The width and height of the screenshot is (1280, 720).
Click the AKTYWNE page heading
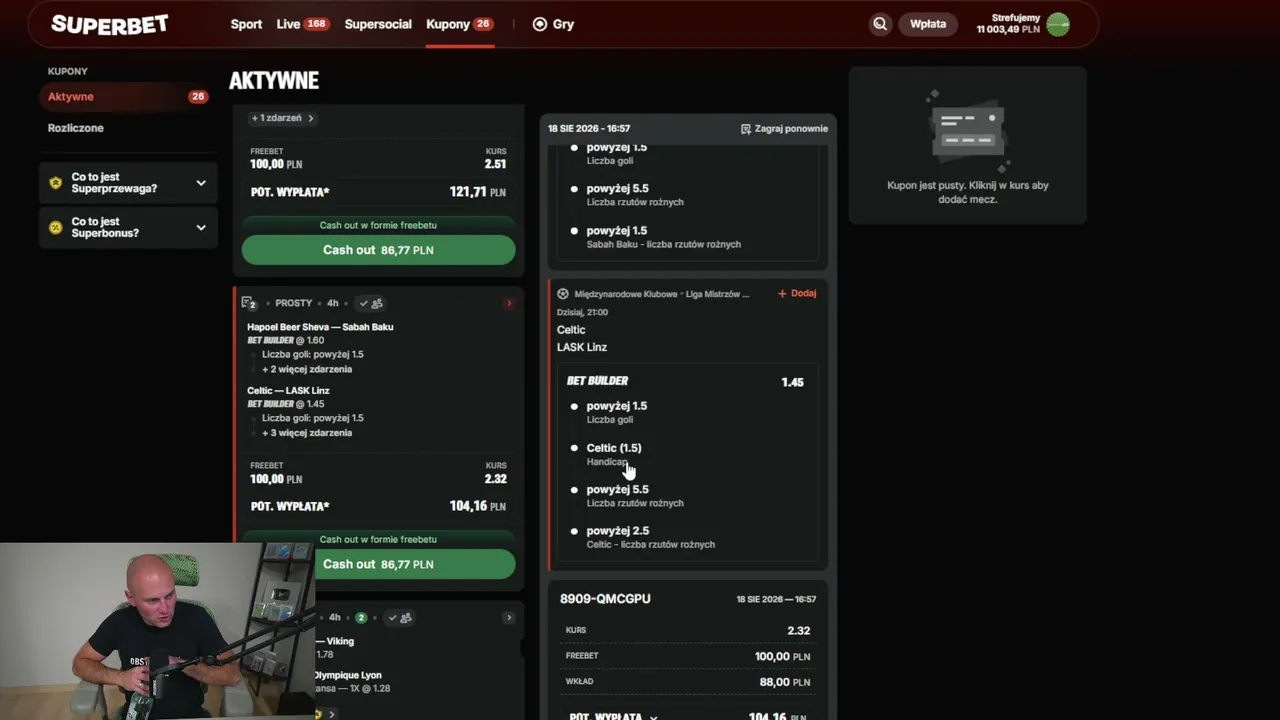274,81
